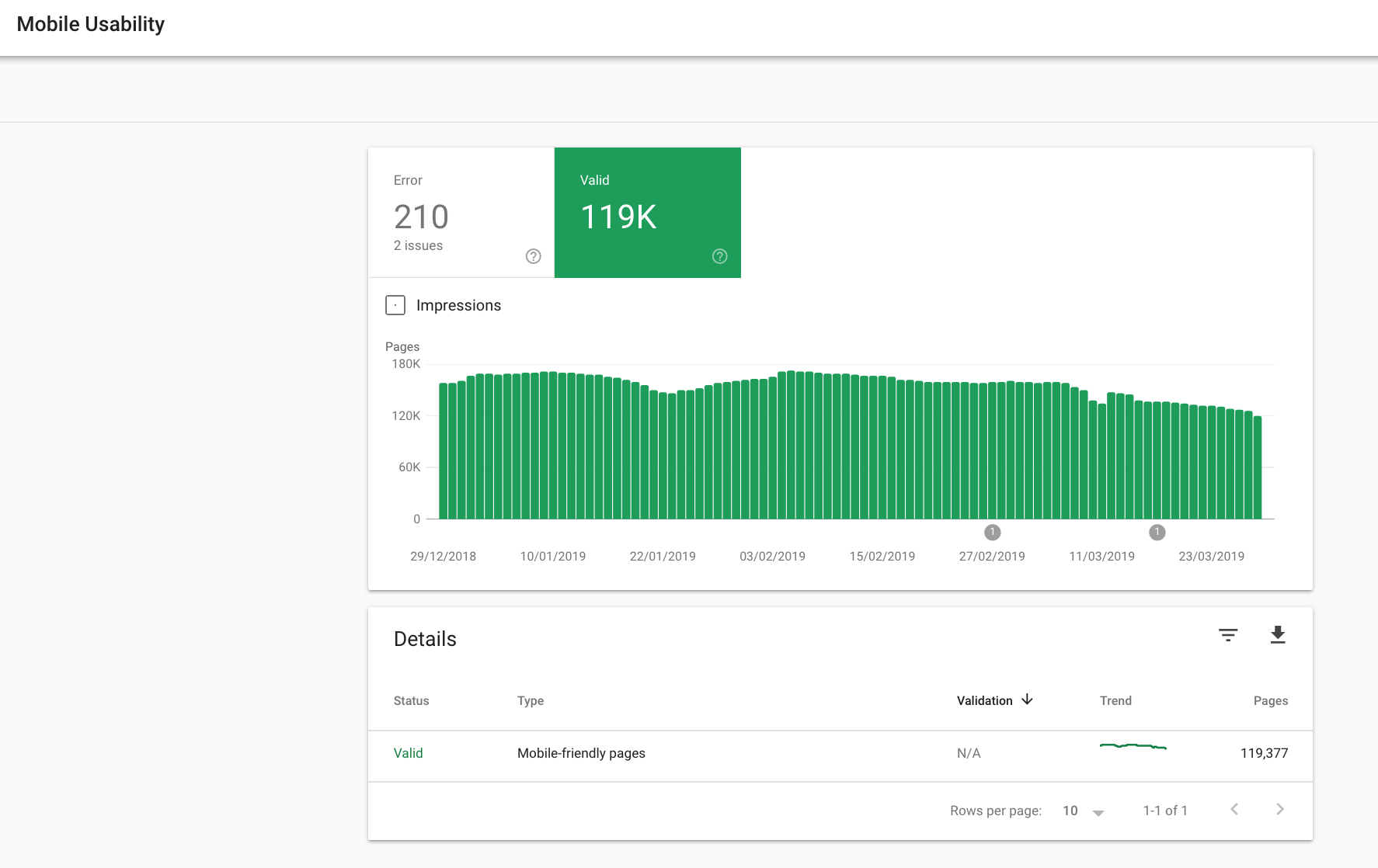
Task: Go to next page of results
Action: click(x=1279, y=809)
